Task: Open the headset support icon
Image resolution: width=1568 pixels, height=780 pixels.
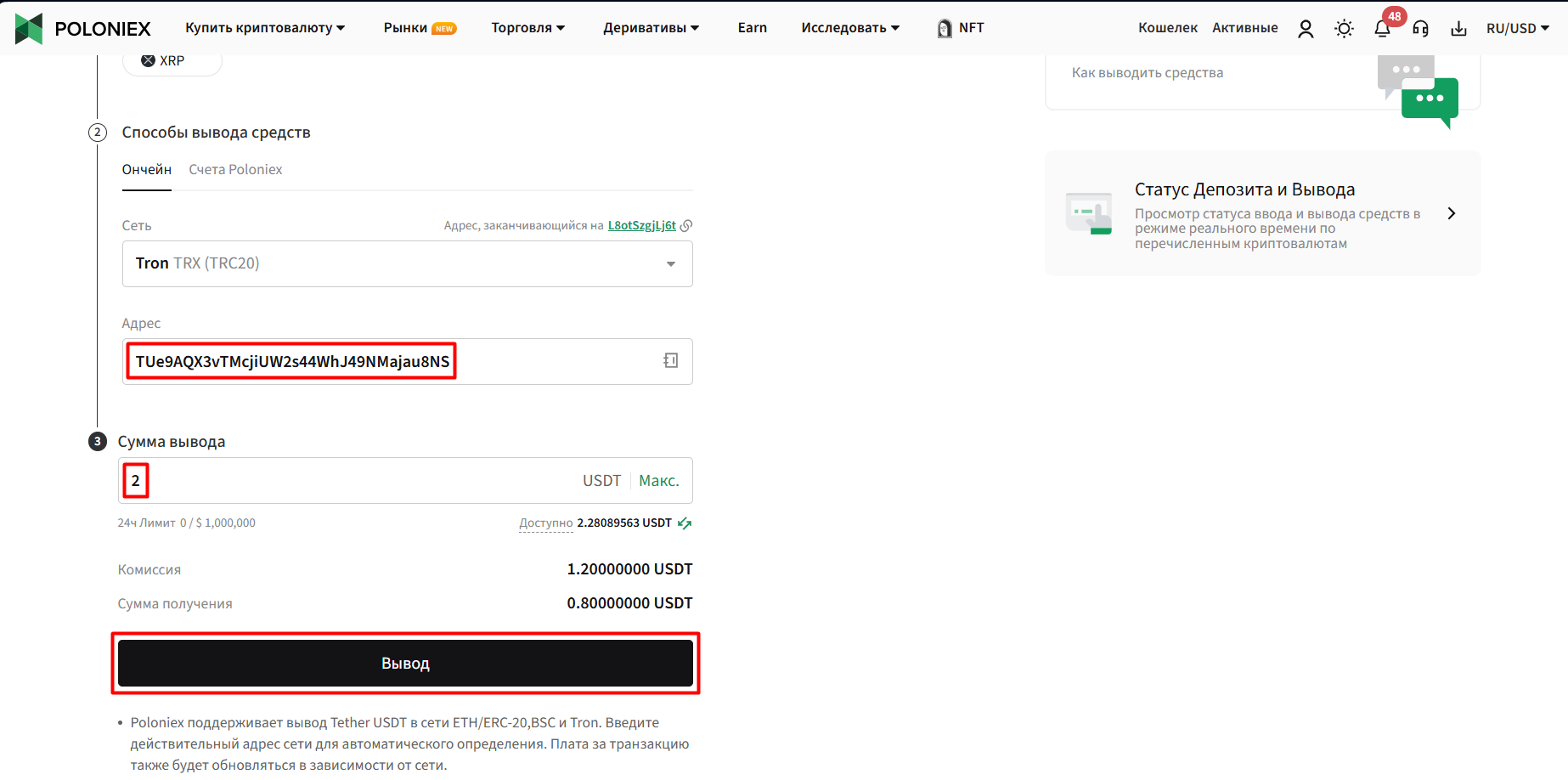Action: pos(1420,29)
